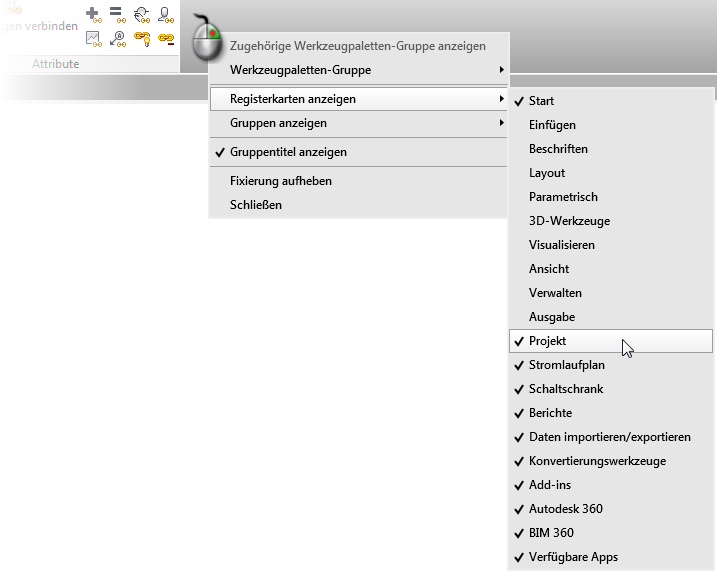Hide Daten importieren/exportieren tab
The height and width of the screenshot is (573, 717).
point(611,437)
